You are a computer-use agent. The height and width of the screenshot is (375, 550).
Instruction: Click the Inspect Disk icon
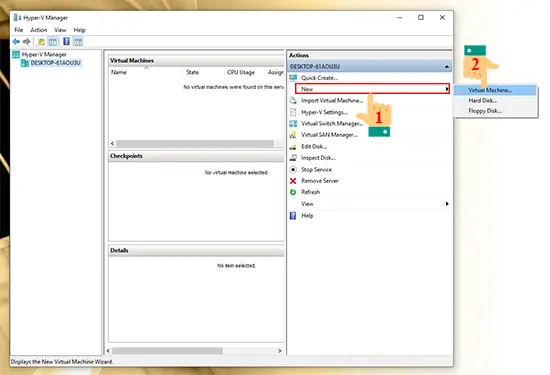[x=293, y=158]
